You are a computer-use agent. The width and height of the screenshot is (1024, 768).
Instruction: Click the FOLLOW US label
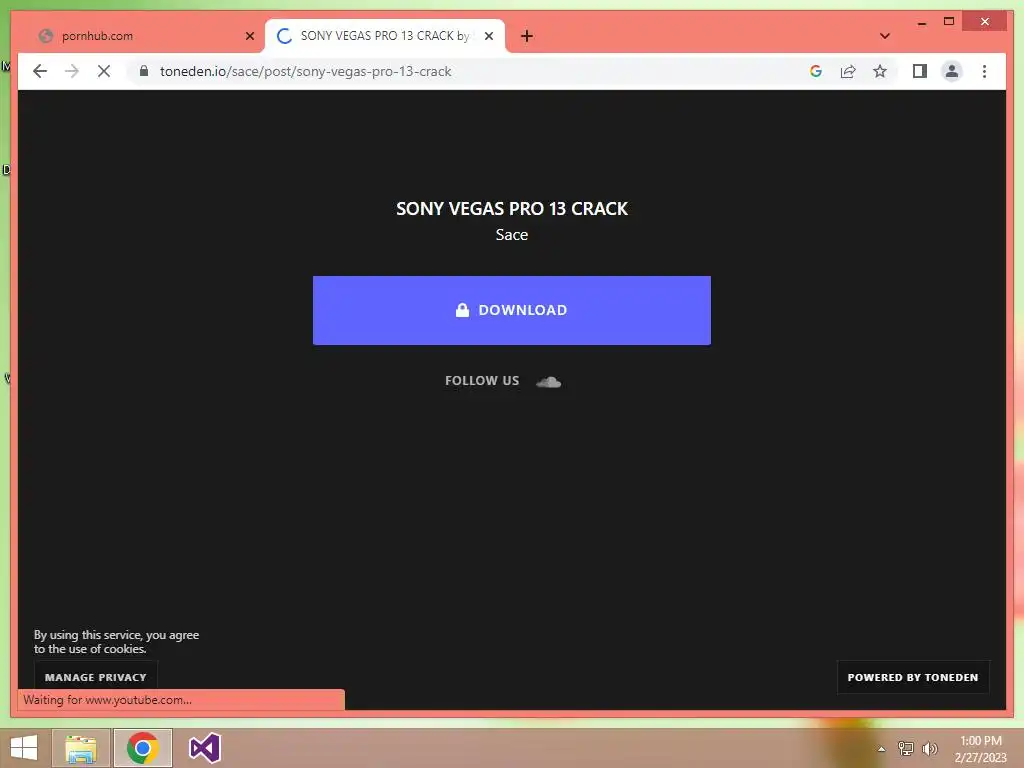[x=482, y=381]
